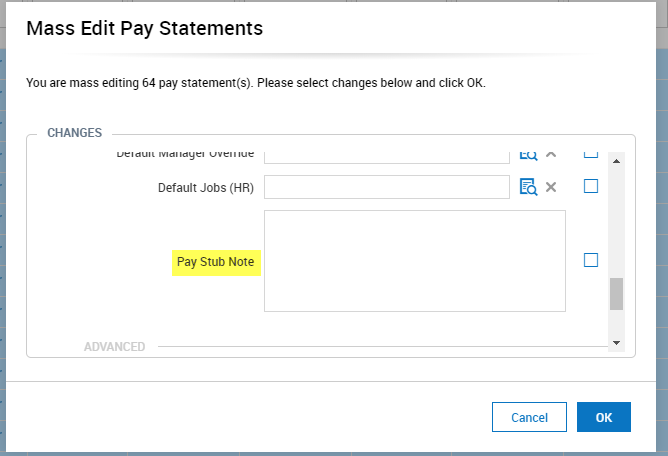Click inside the Pay Stub Note text area
The width and height of the screenshot is (668, 456).
point(414,260)
